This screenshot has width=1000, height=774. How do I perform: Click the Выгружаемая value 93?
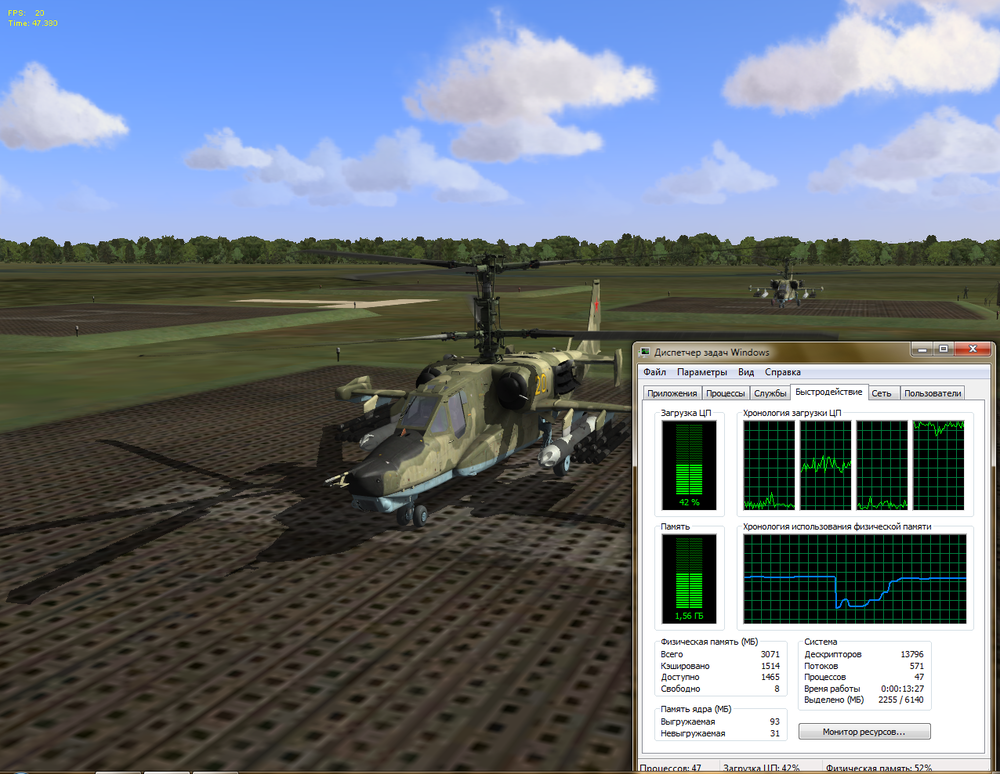point(774,722)
